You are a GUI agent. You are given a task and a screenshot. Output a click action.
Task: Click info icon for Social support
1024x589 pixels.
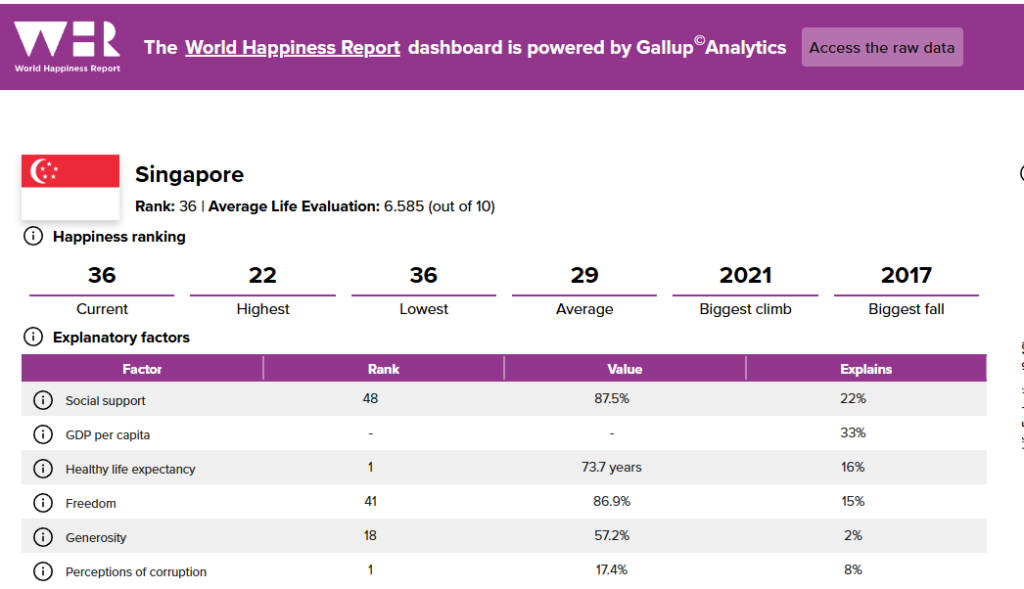pyautogui.click(x=42, y=400)
